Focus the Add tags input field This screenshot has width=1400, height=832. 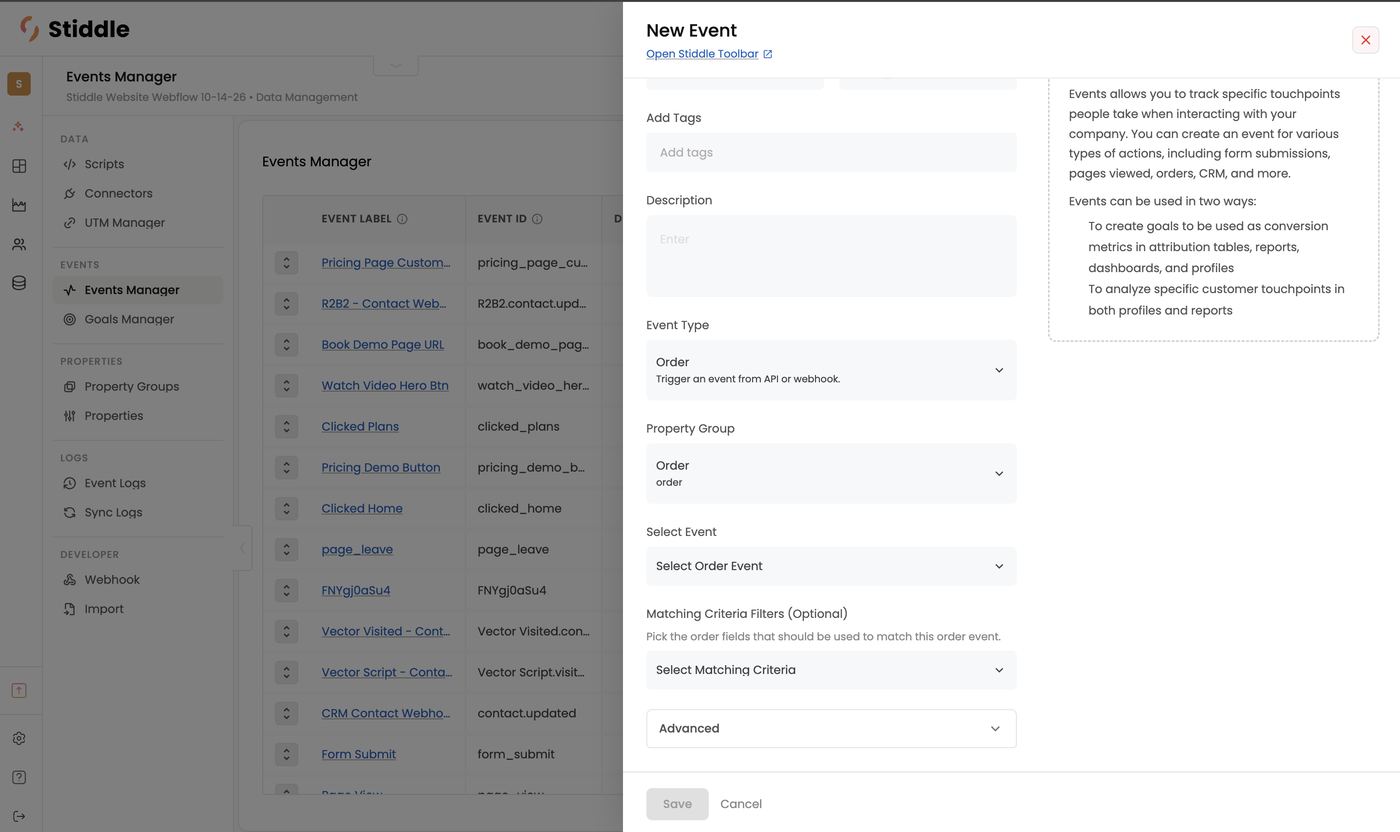pyautogui.click(x=831, y=152)
